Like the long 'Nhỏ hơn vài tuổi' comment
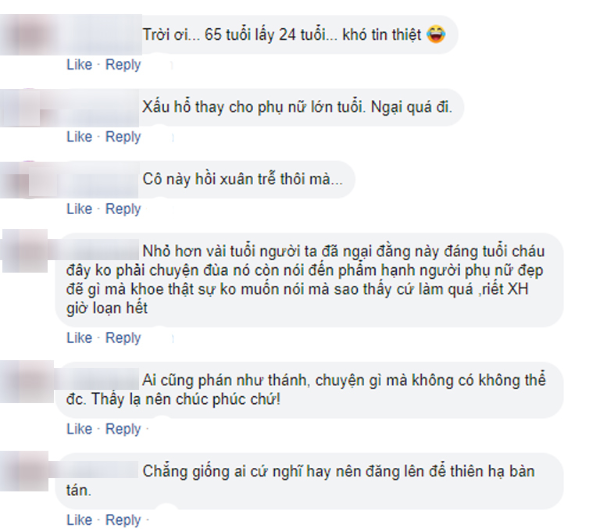 click(x=79, y=338)
